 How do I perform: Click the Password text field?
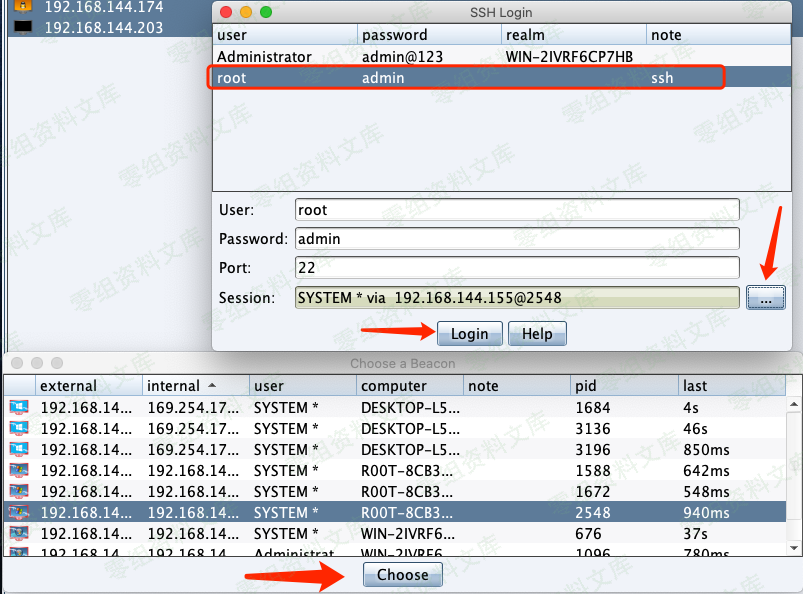pos(517,239)
